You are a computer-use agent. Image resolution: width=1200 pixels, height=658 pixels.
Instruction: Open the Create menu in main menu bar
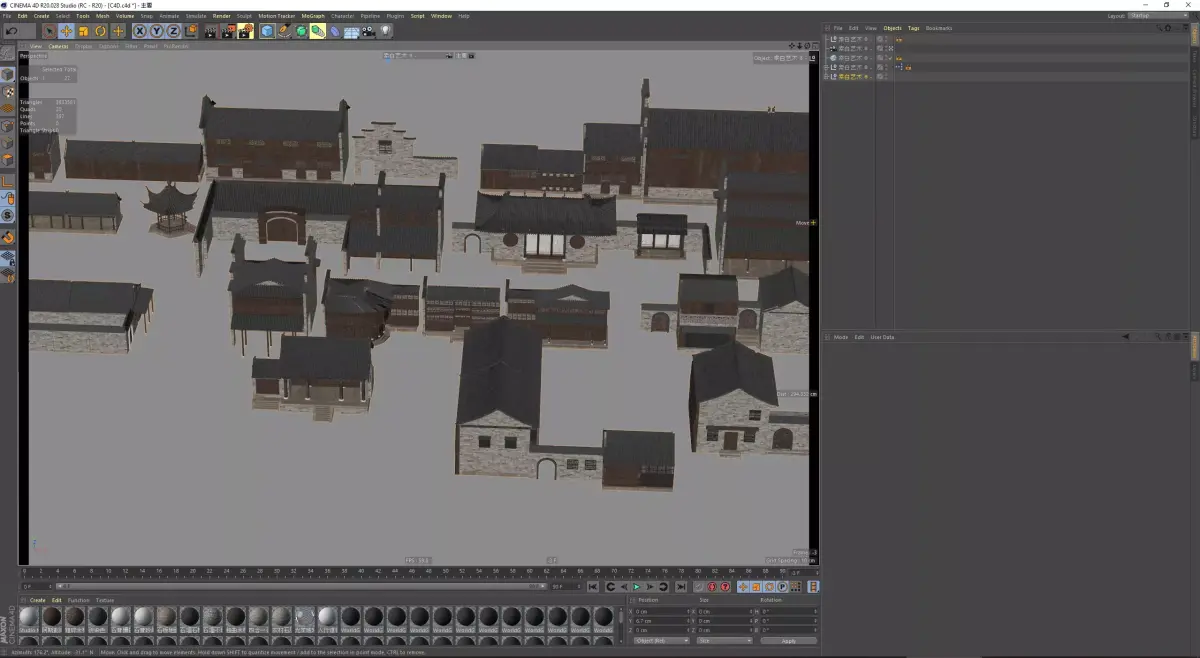[x=41, y=16]
